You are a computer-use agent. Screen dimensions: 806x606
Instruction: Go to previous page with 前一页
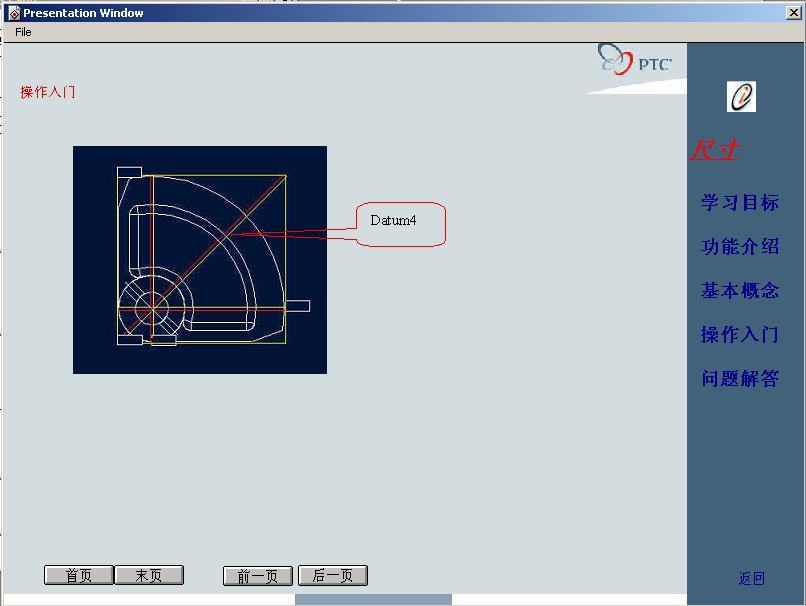(257, 576)
